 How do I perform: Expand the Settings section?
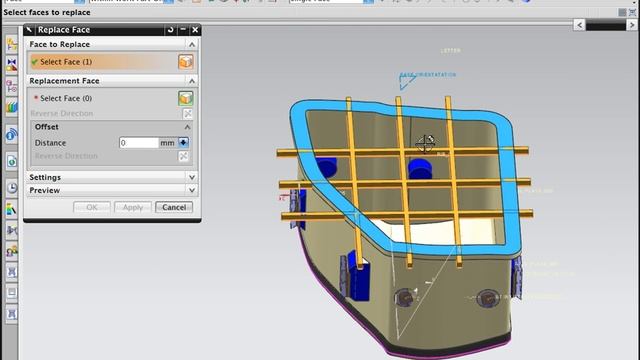point(192,177)
